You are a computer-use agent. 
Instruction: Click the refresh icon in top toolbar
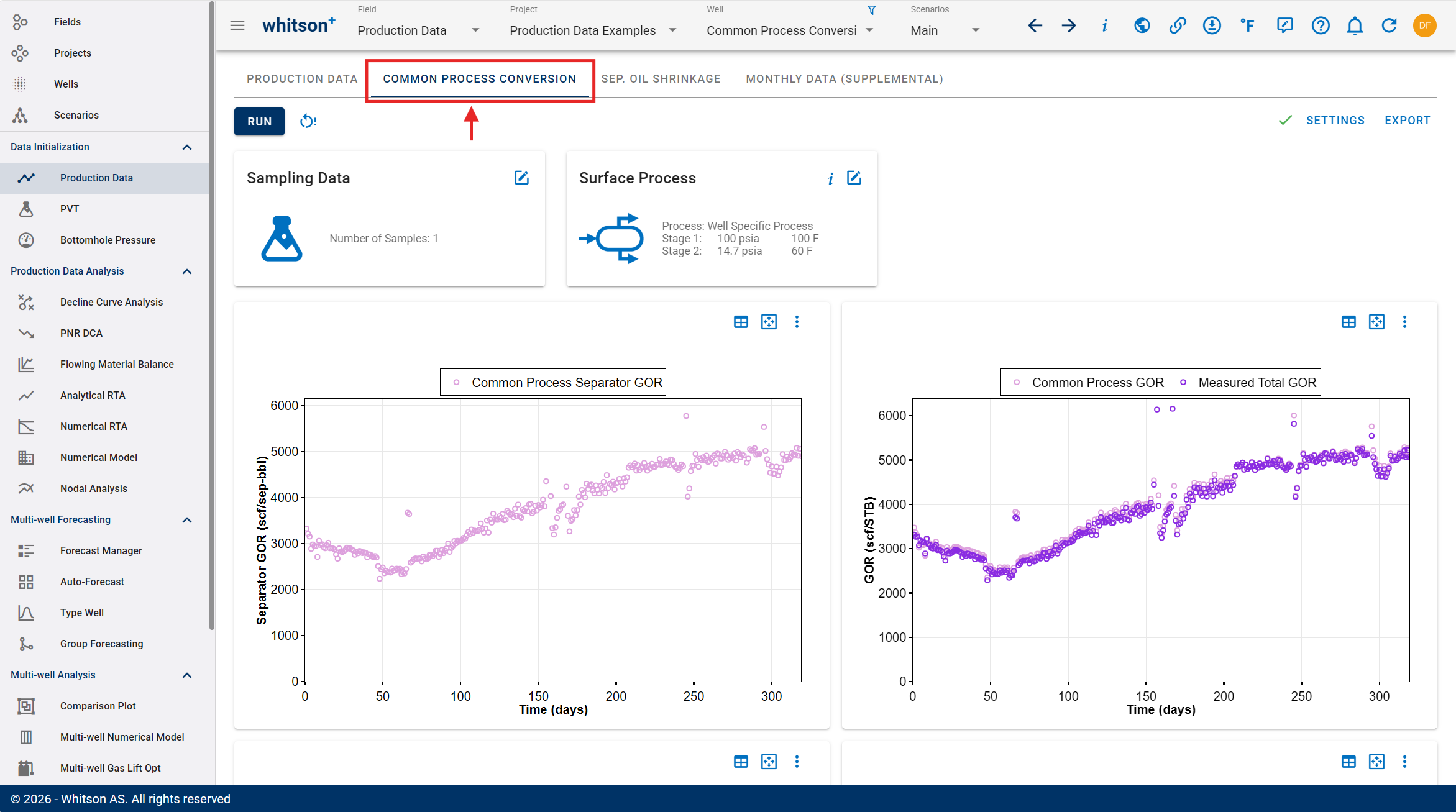(x=1389, y=25)
